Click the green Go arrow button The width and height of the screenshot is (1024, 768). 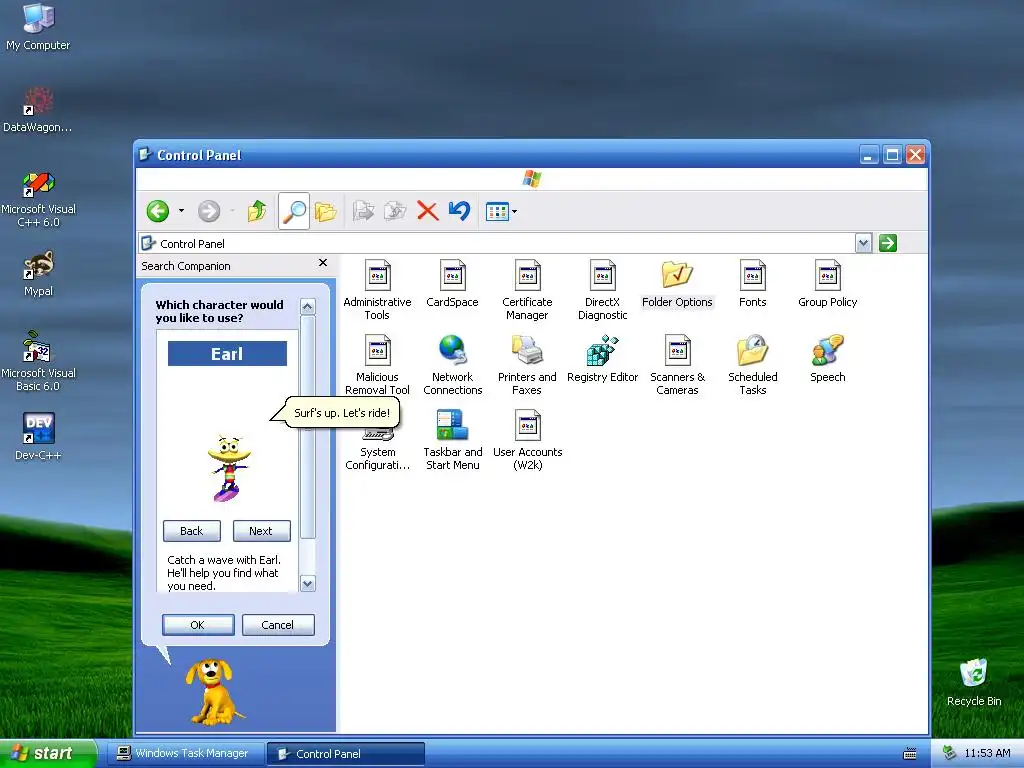point(888,244)
